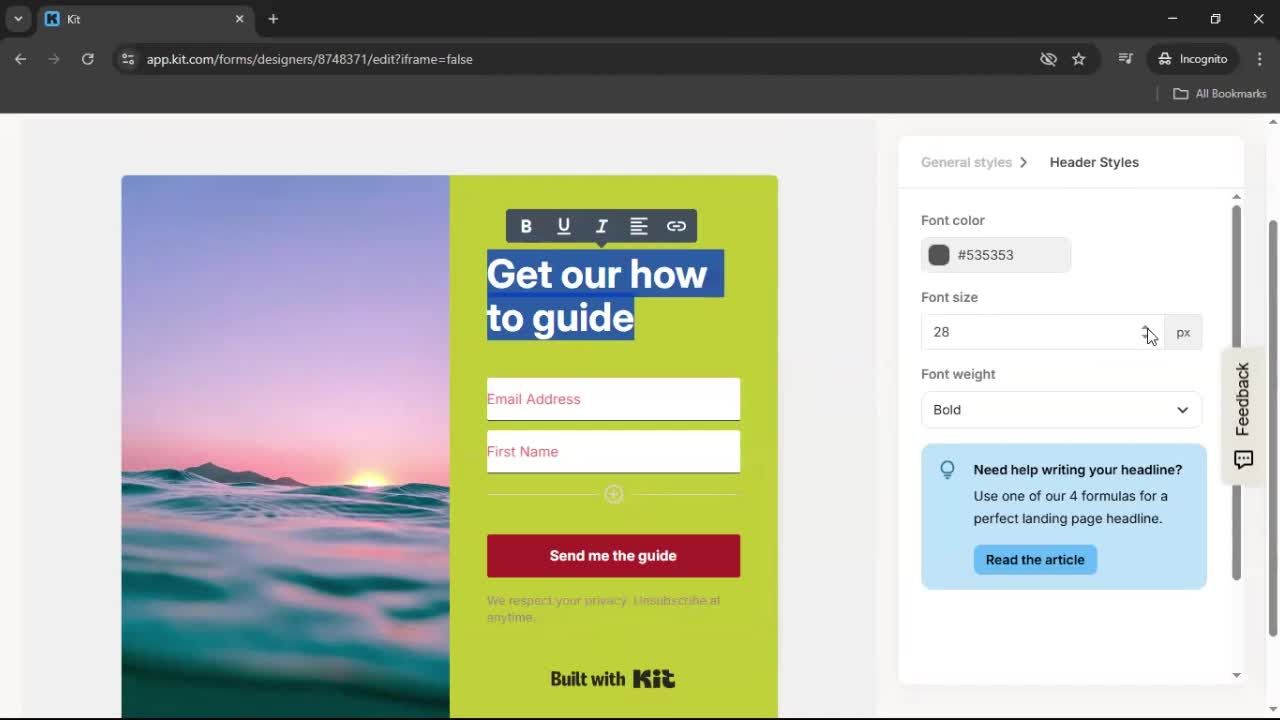
Task: Click the plus icon to add form field
Action: [x=613, y=493]
